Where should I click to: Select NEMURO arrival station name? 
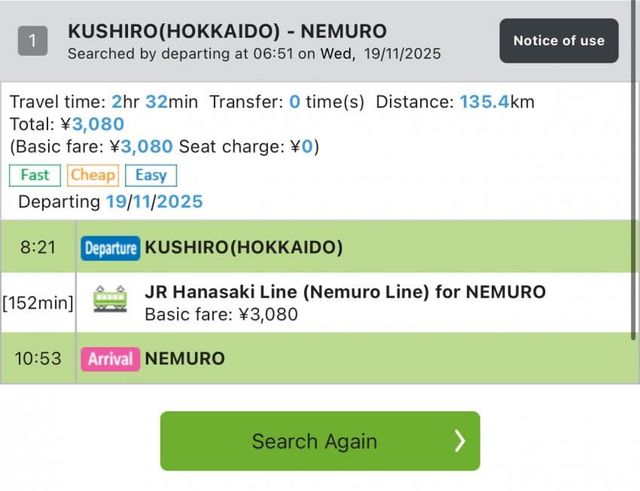[x=185, y=358]
